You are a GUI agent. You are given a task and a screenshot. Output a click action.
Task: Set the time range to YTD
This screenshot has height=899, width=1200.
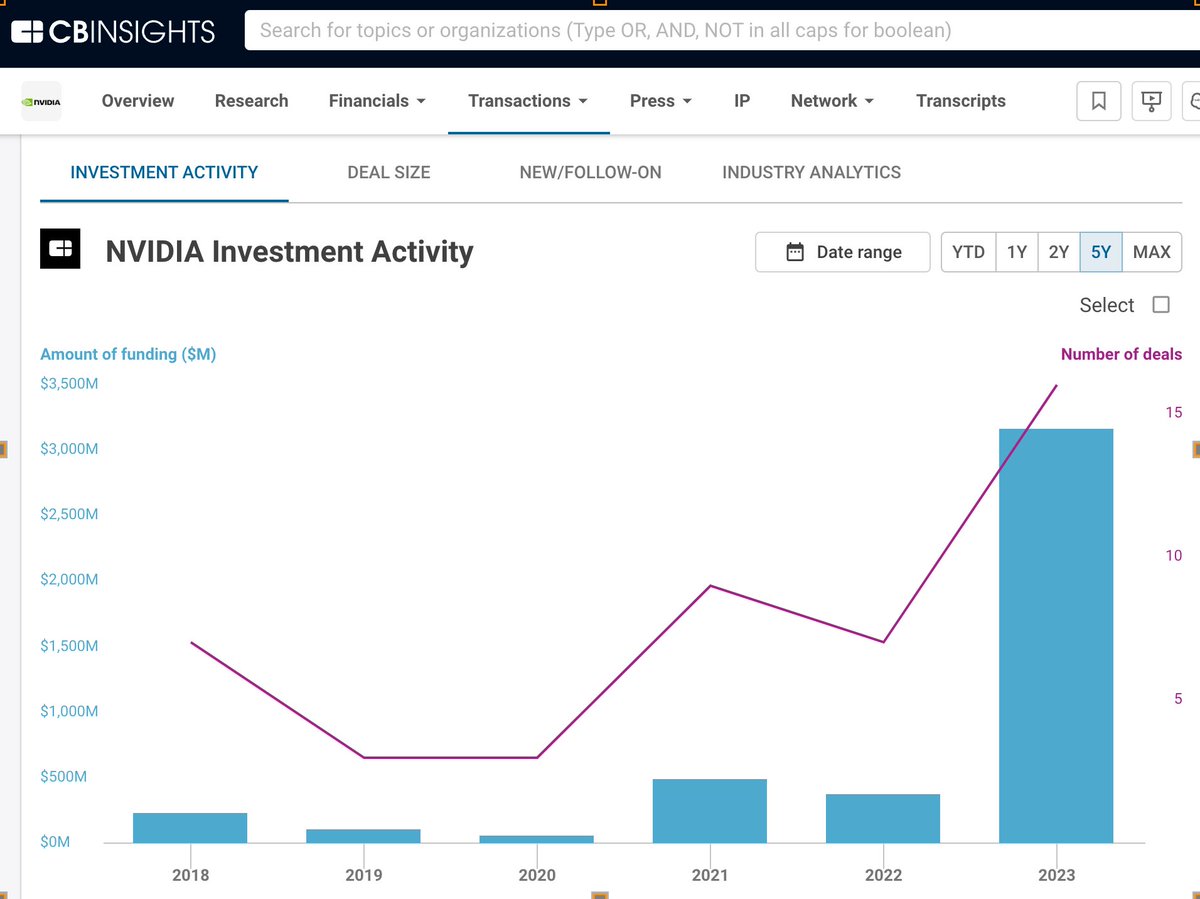(x=969, y=252)
